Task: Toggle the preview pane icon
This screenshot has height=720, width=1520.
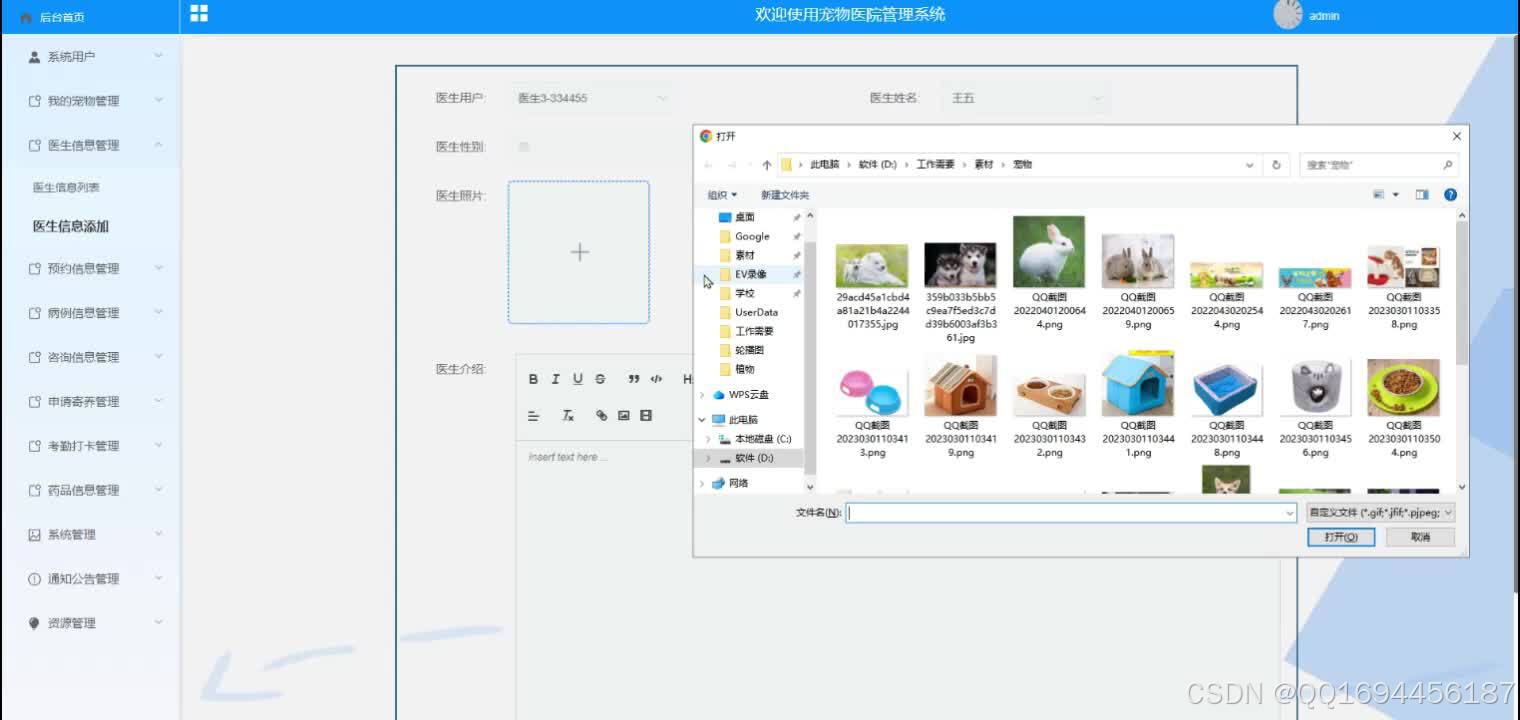Action: 1422,194
